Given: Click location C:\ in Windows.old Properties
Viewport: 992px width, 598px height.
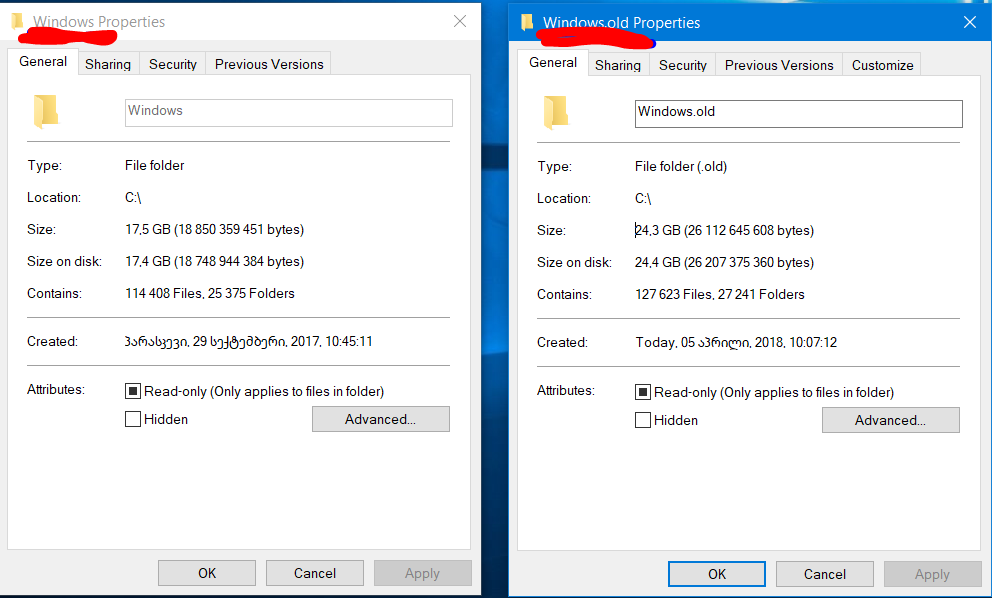Looking at the screenshot, I should tap(643, 199).
